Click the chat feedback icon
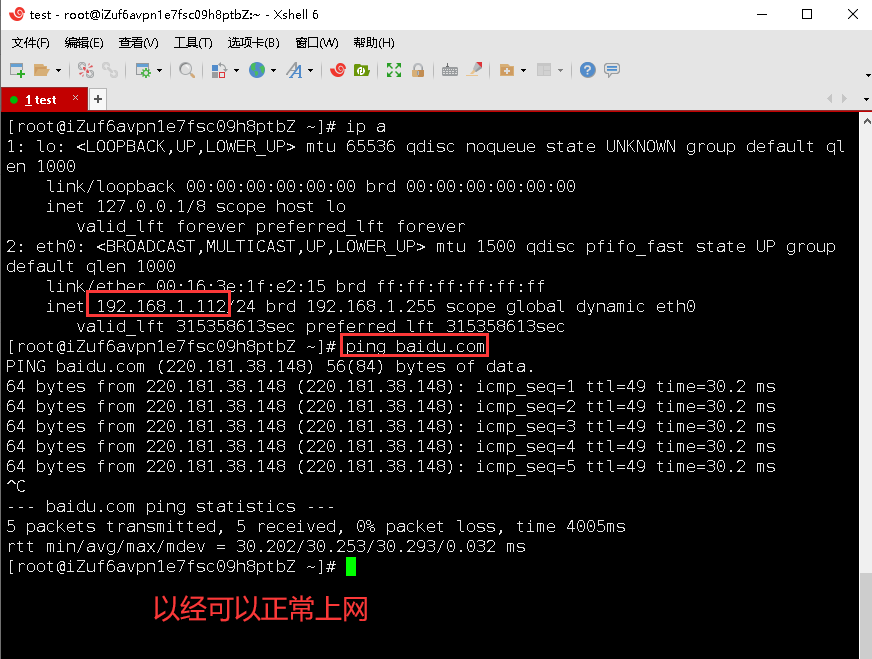This screenshot has height=659, width=872. (x=612, y=70)
